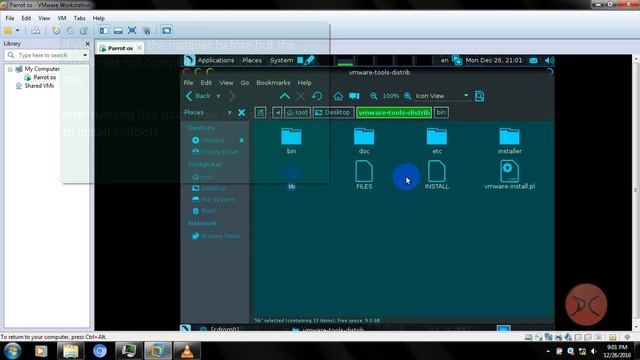
Task: Open the System menu in Parrot panel
Action: tap(281, 60)
